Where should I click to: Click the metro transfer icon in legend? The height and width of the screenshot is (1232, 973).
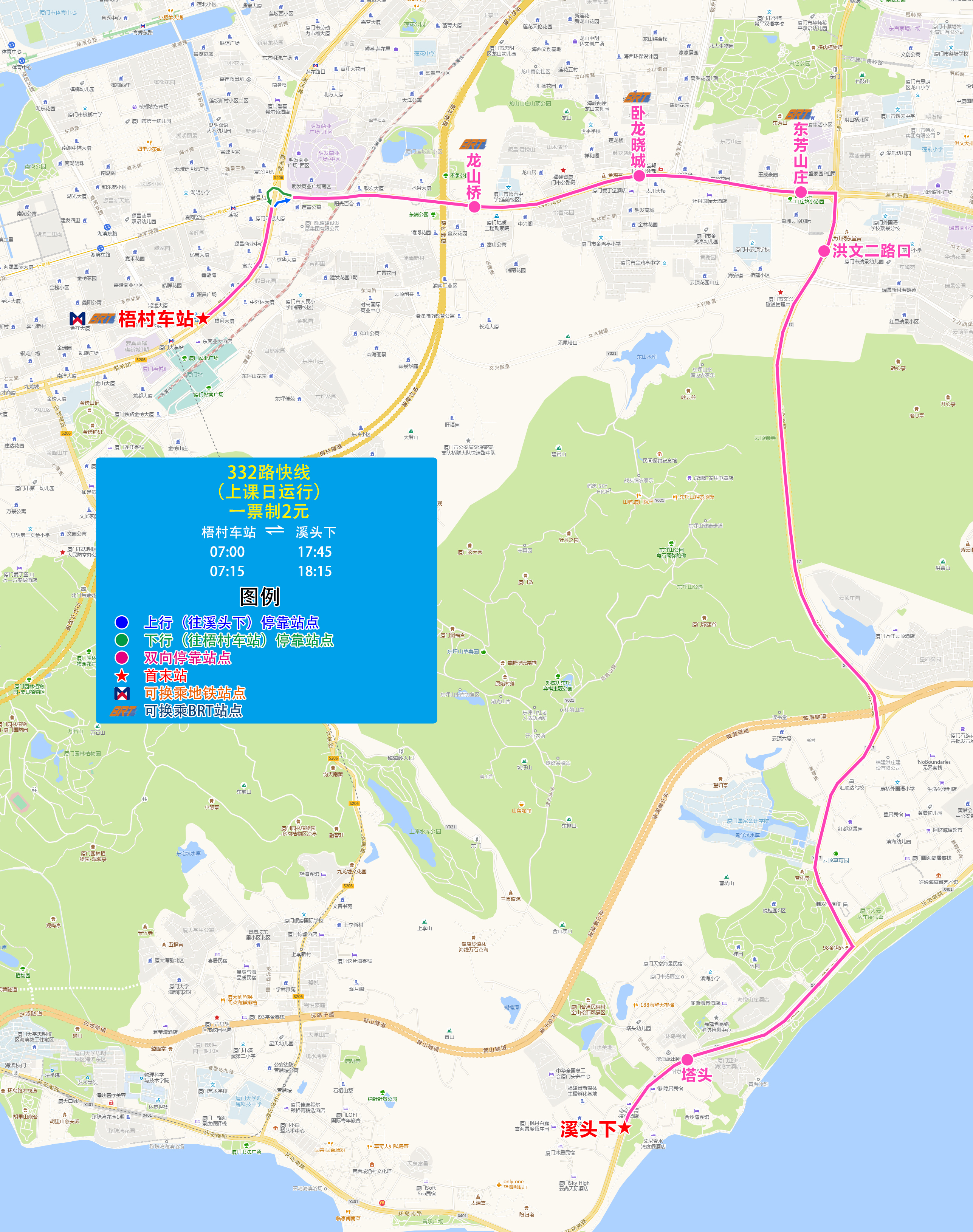(x=122, y=693)
